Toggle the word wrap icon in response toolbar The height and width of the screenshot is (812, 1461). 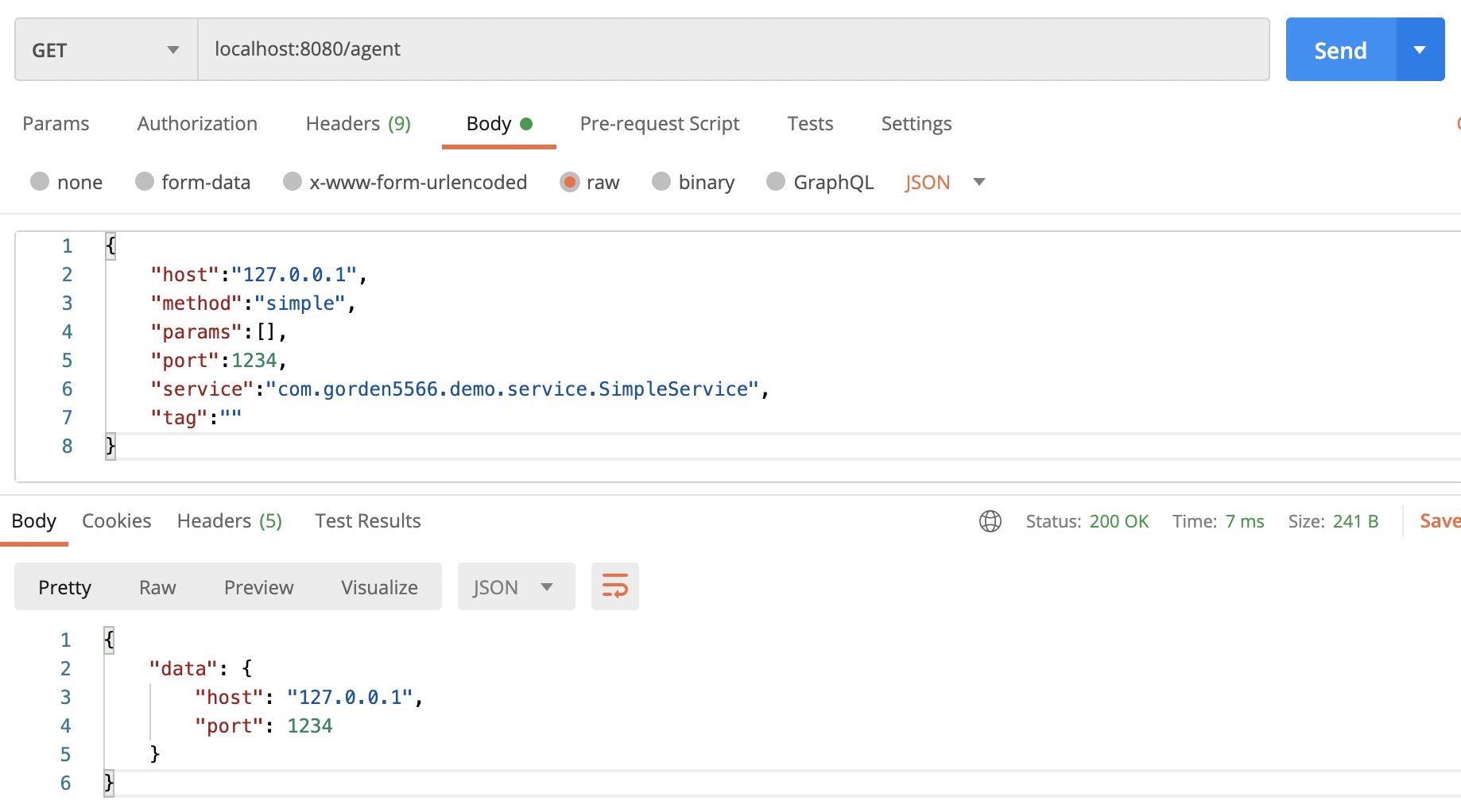(615, 586)
